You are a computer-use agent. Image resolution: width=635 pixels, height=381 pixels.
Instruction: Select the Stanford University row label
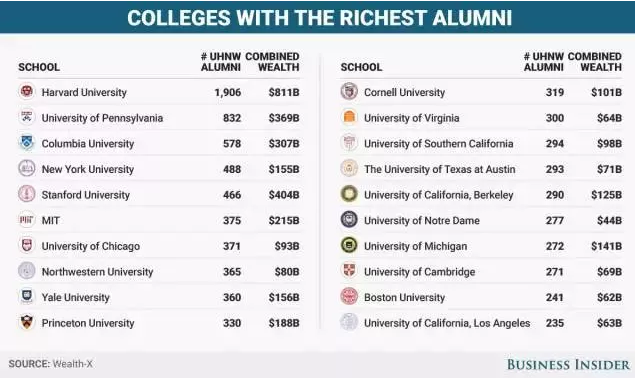pos(86,195)
